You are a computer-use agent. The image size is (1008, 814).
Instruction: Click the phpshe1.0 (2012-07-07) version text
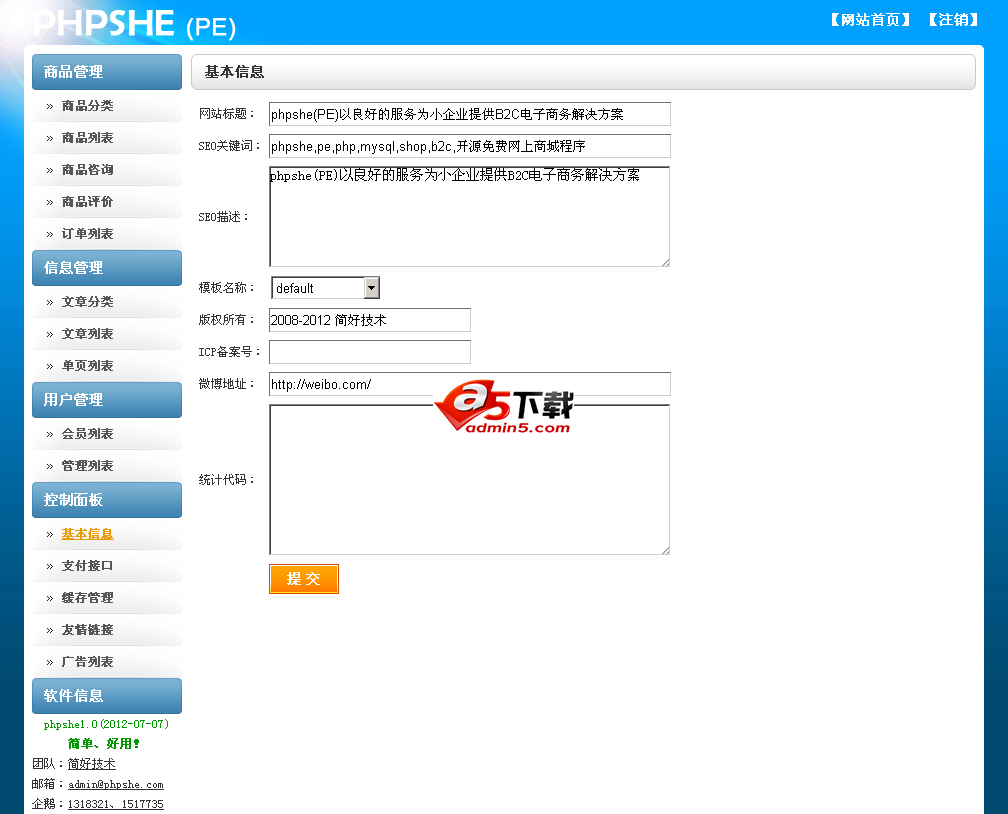pos(106,725)
